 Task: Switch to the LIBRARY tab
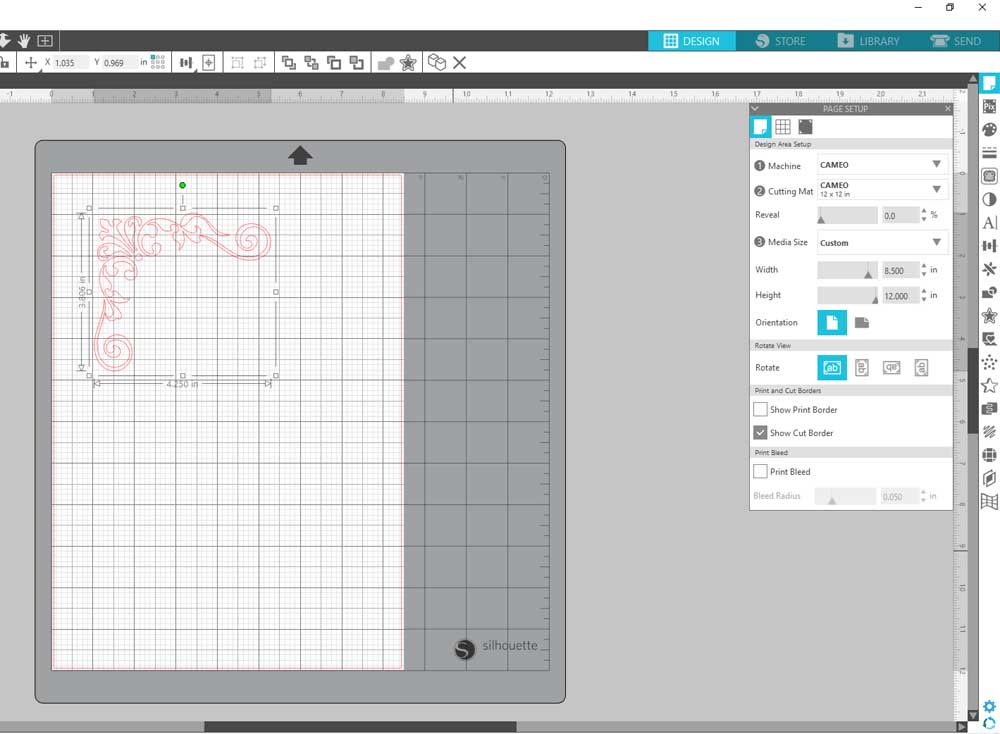[x=869, y=41]
